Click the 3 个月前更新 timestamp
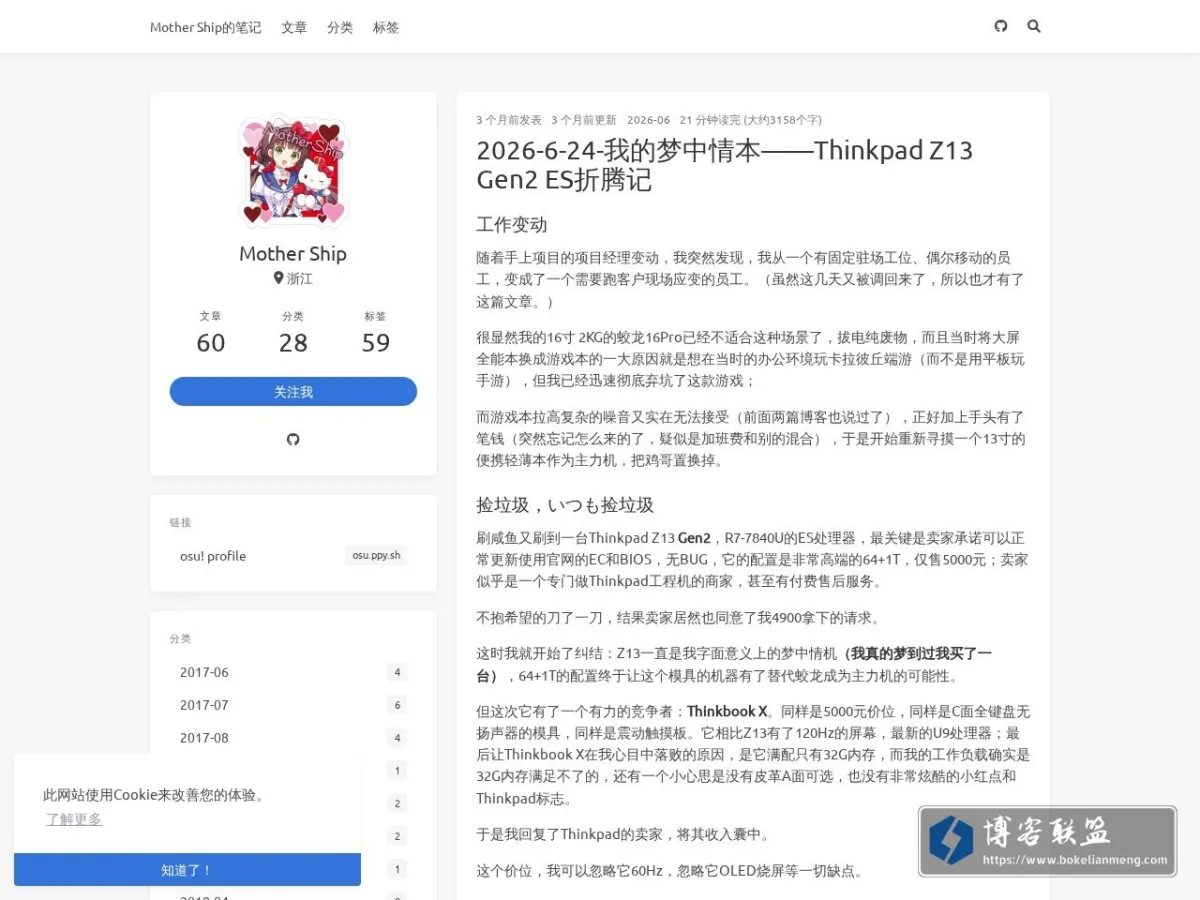The image size is (1200, 900). click(584, 119)
